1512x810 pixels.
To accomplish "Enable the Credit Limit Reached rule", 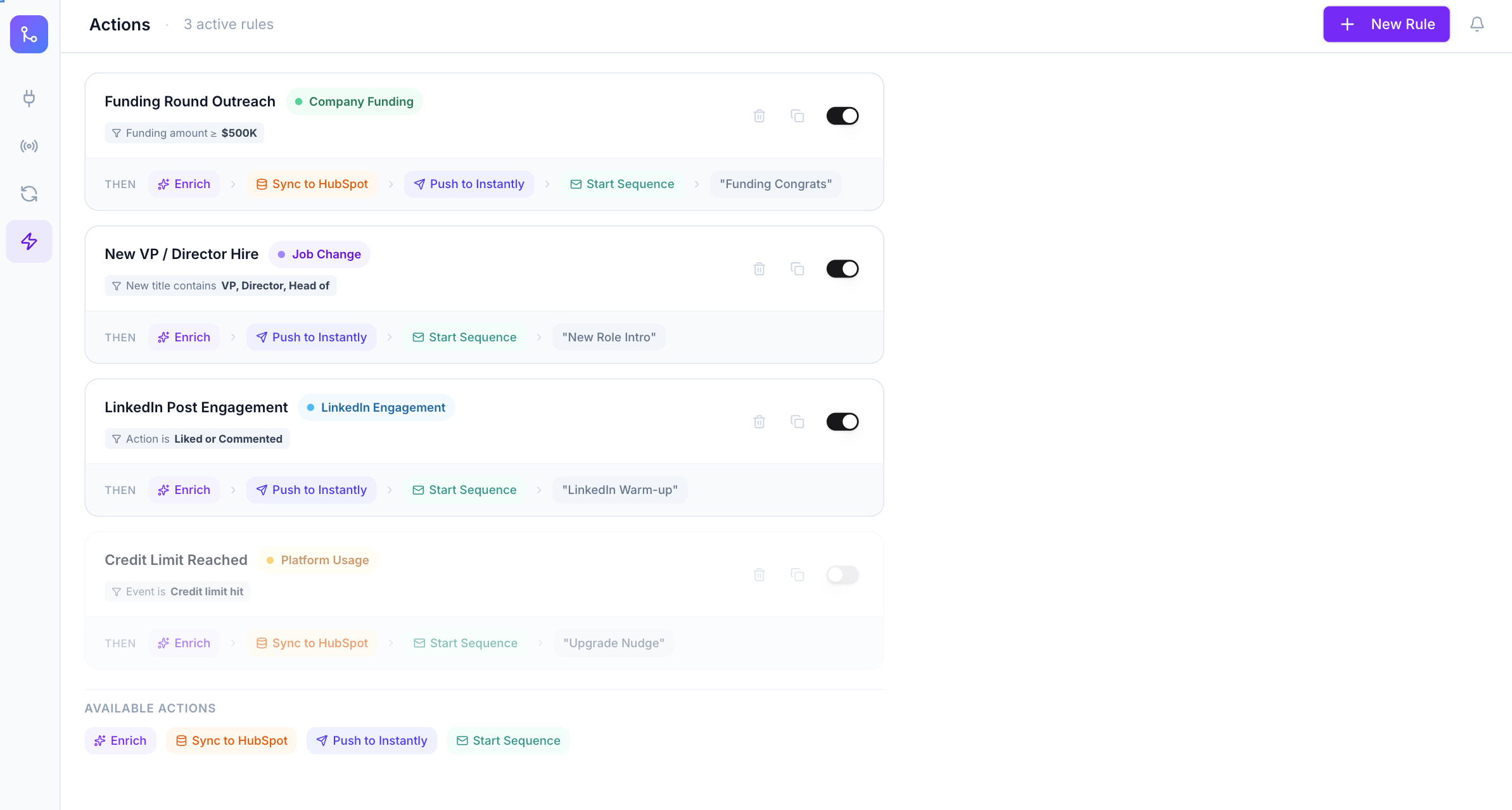I will point(842,574).
